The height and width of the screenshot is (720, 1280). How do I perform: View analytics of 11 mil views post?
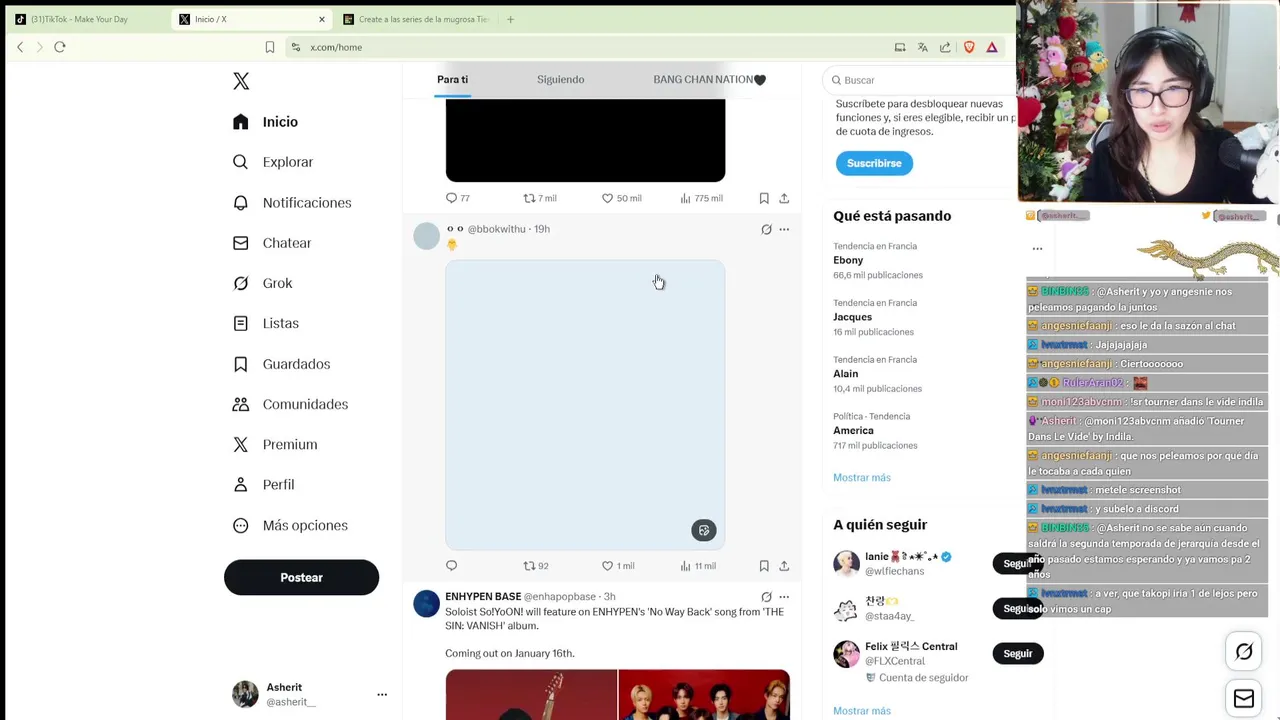coord(698,565)
